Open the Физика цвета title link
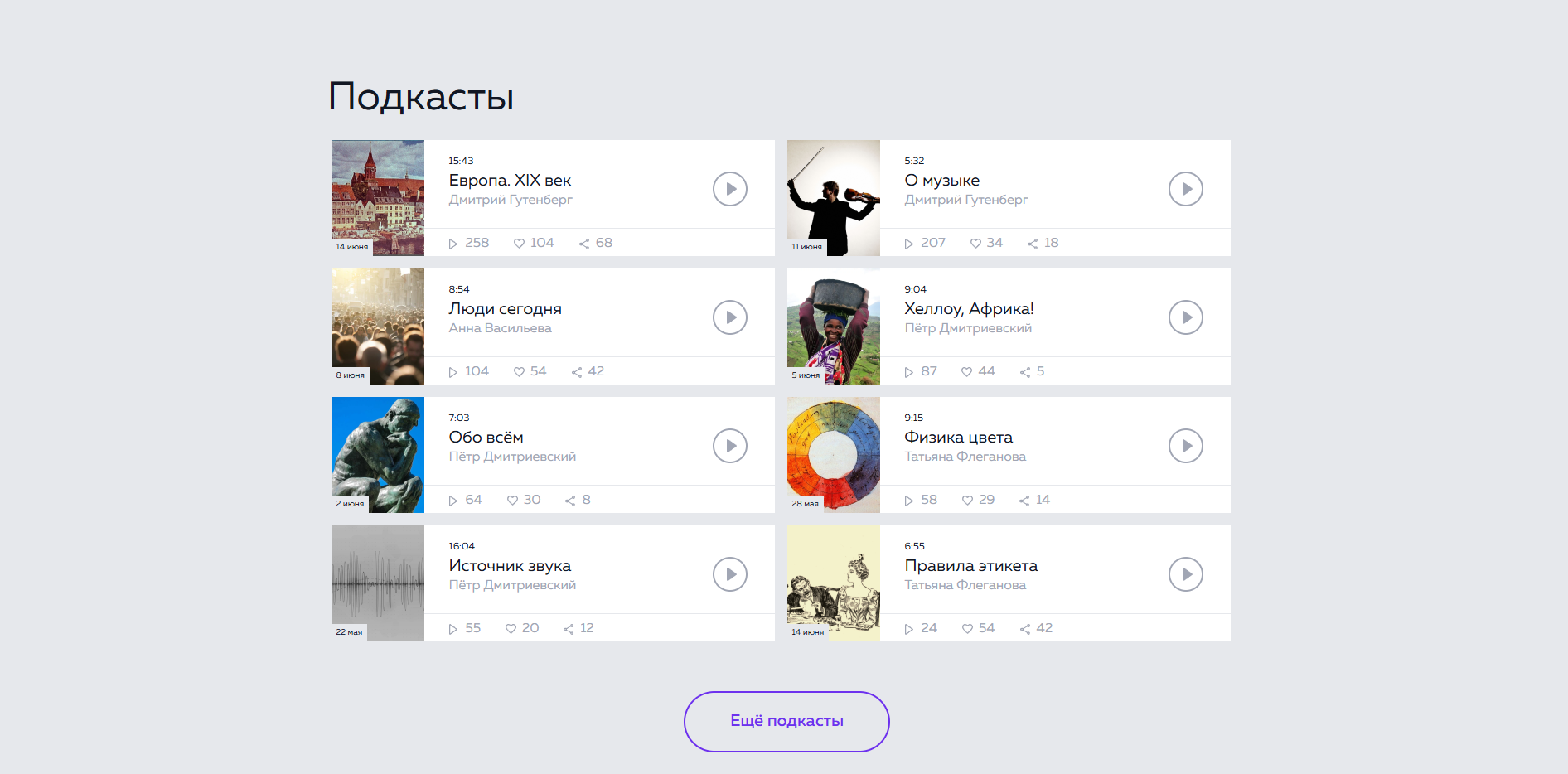This screenshot has width=1568, height=774. click(x=958, y=438)
